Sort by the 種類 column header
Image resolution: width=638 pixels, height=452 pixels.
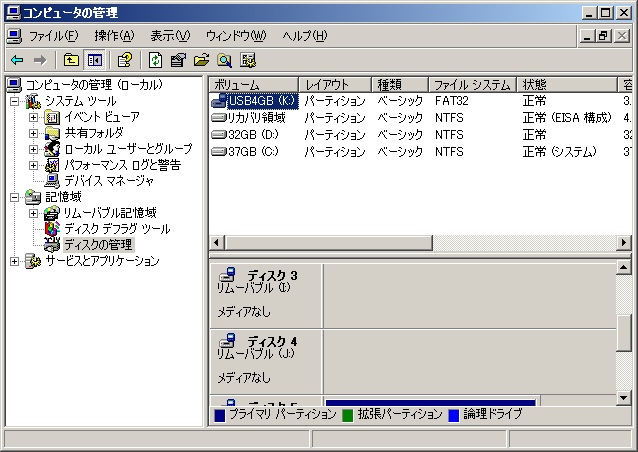[x=400, y=85]
